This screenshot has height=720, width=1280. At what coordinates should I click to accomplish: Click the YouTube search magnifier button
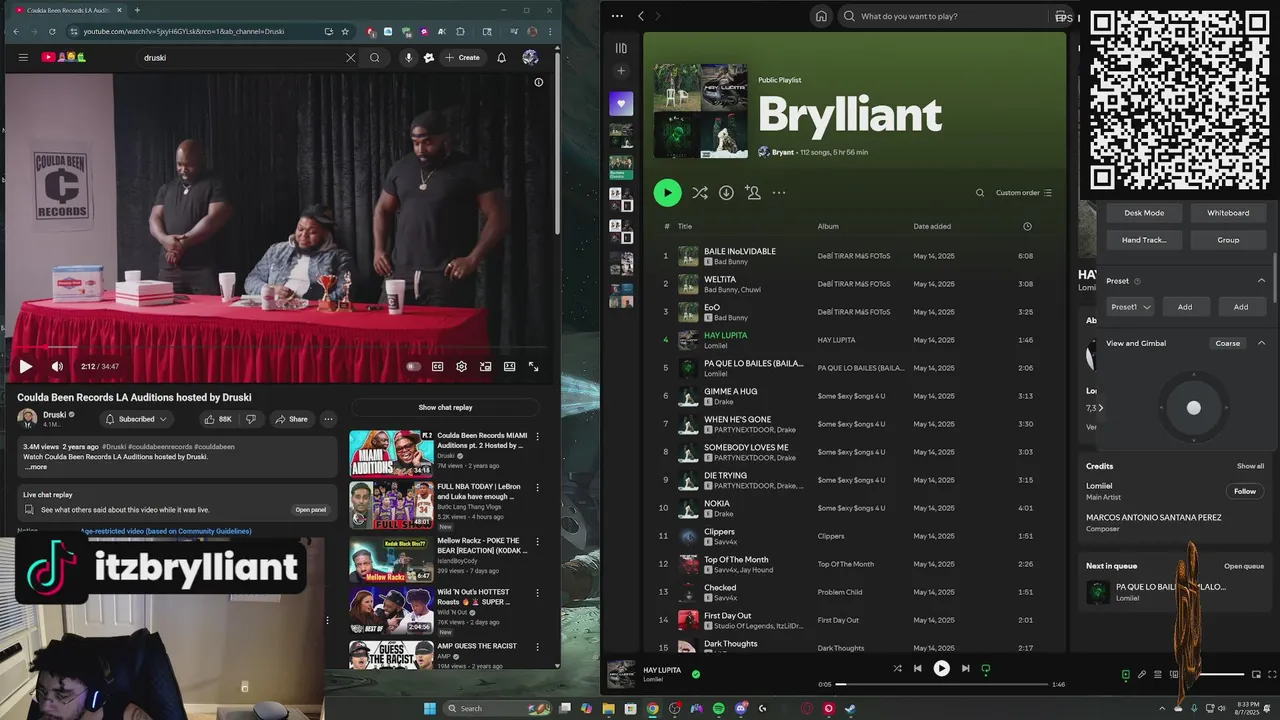point(375,58)
